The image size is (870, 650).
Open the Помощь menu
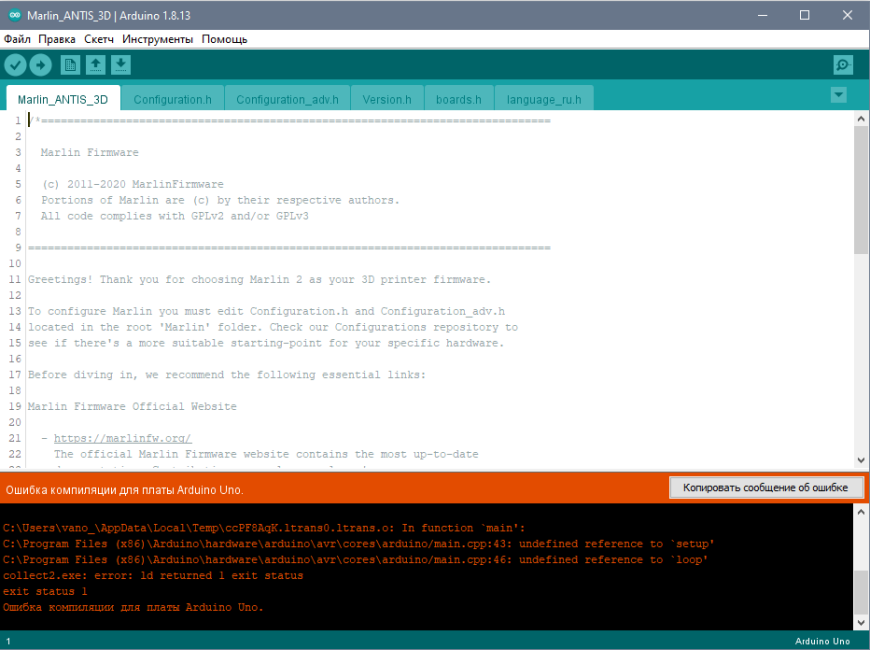[x=224, y=39]
